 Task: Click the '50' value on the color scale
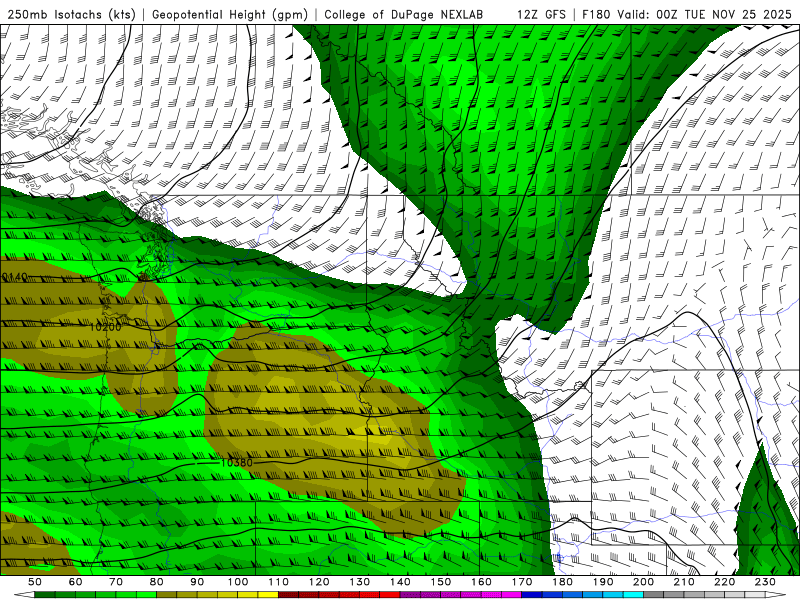35,582
